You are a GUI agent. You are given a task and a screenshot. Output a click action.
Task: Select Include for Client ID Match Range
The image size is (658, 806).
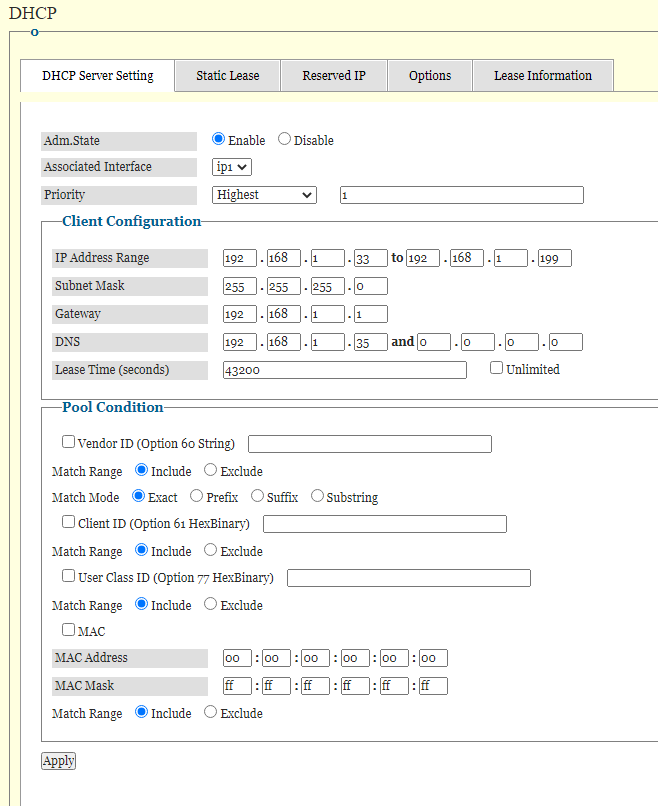[141, 550]
